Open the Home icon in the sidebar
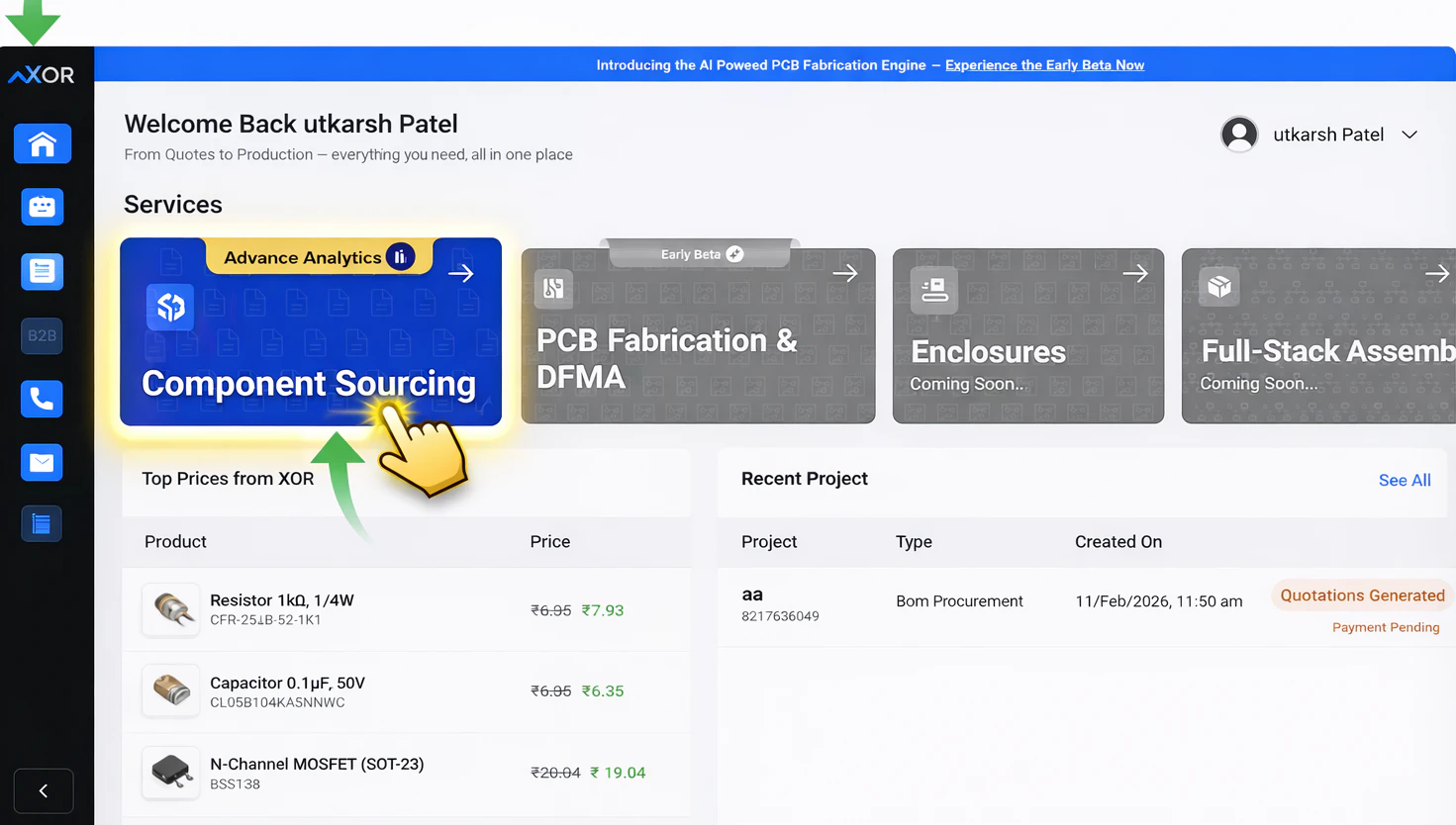Image resolution: width=1456 pixels, height=825 pixels. point(43,144)
